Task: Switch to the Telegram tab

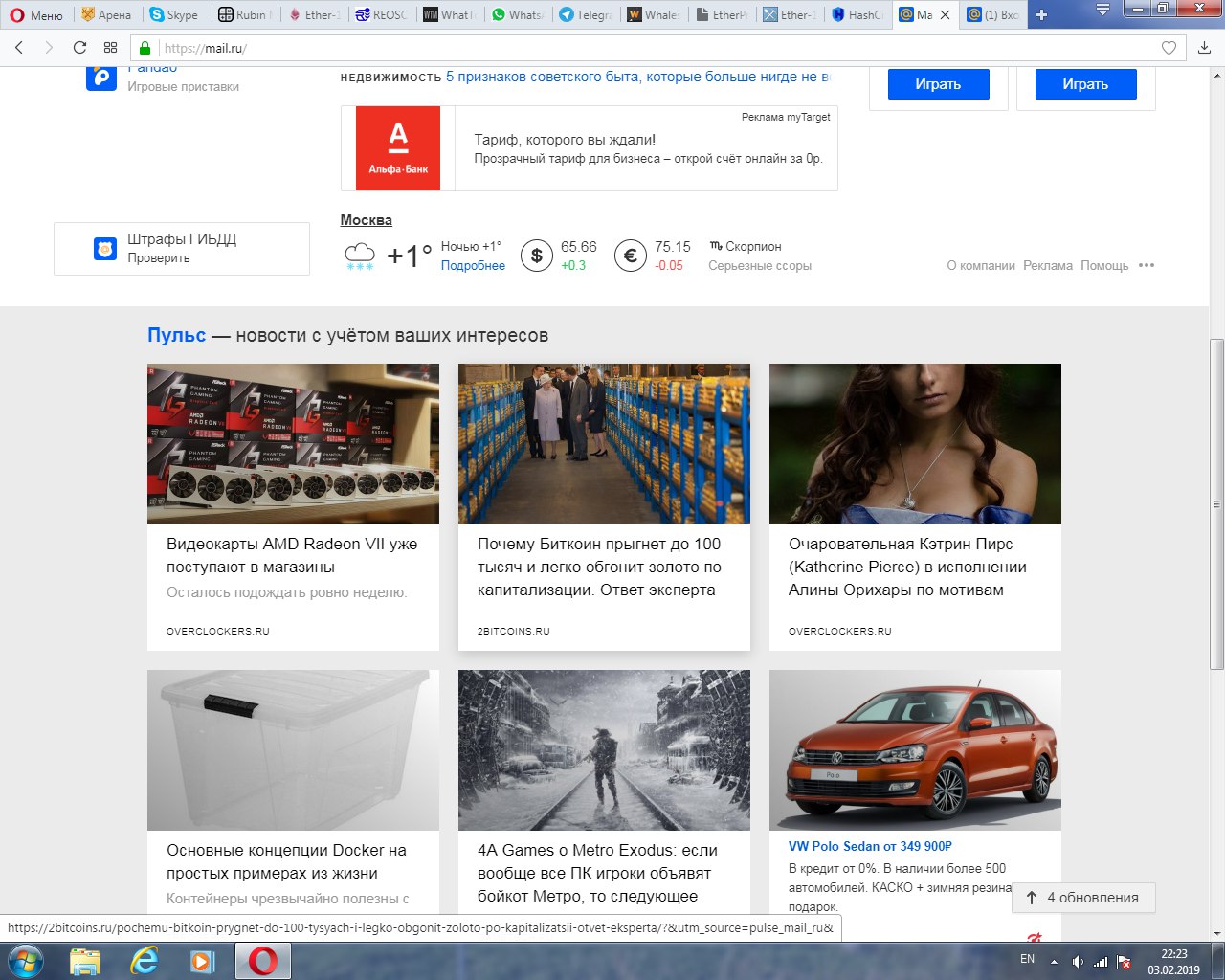Action: [586, 14]
